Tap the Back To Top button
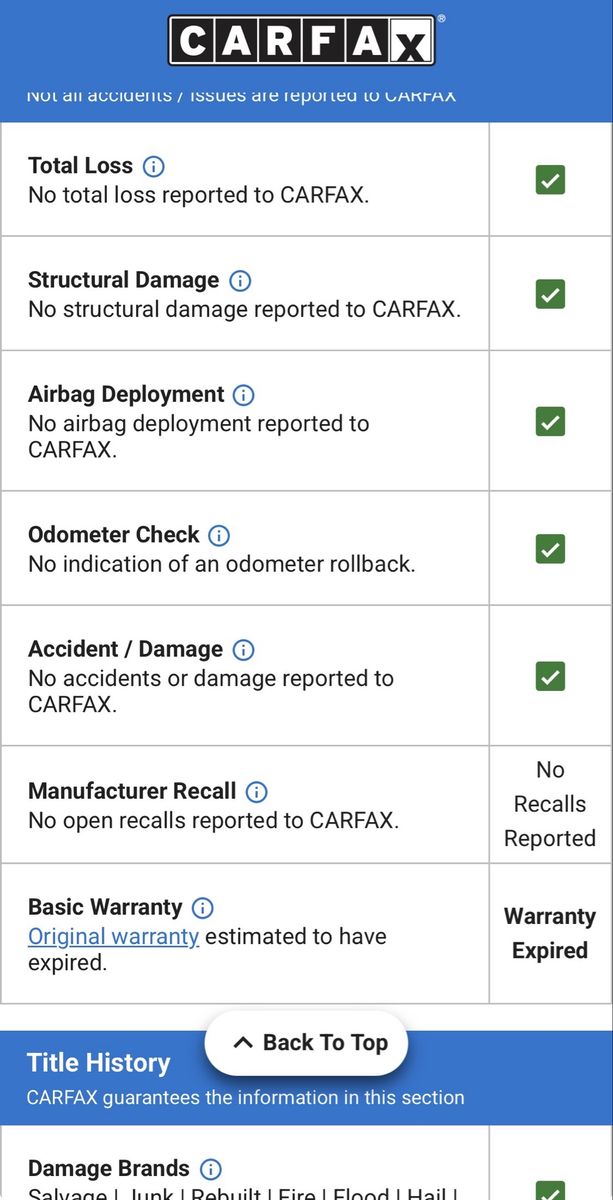 tap(306, 1043)
